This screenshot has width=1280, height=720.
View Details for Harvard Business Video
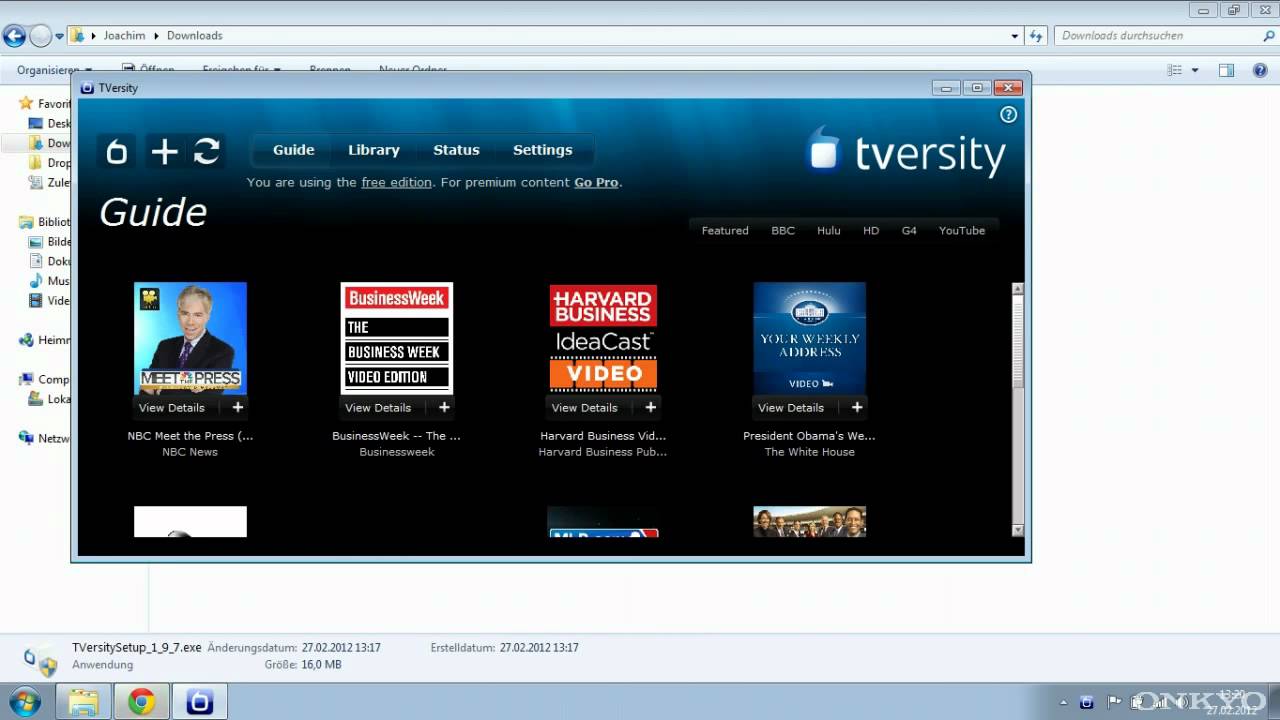click(584, 407)
